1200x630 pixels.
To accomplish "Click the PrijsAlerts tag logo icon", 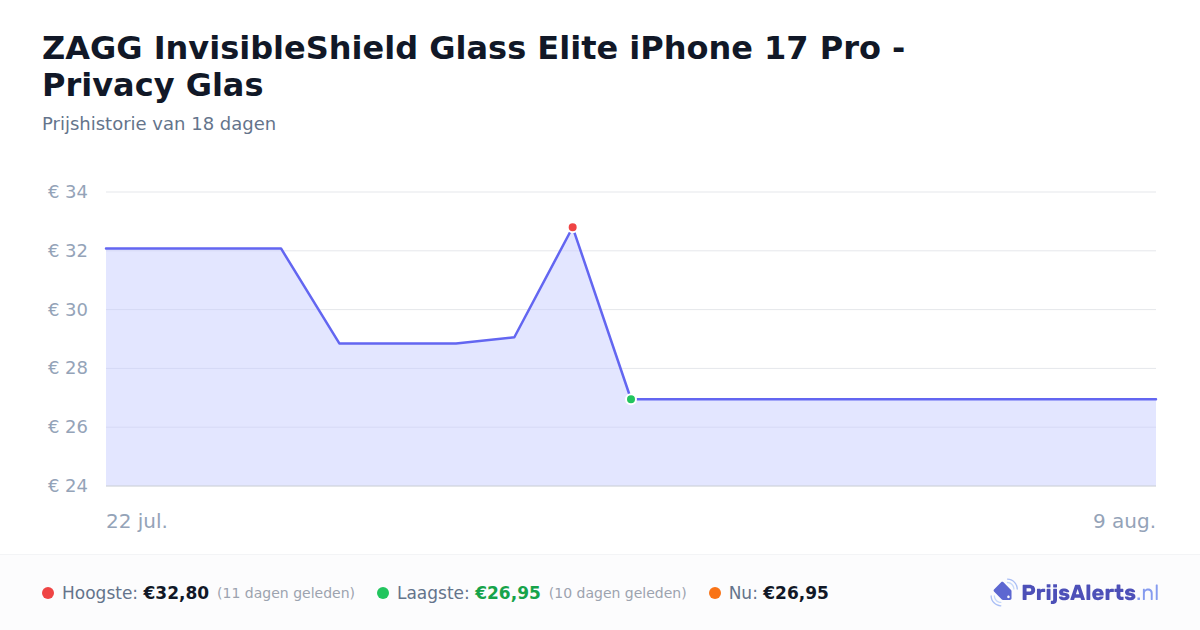I will coord(1003,593).
